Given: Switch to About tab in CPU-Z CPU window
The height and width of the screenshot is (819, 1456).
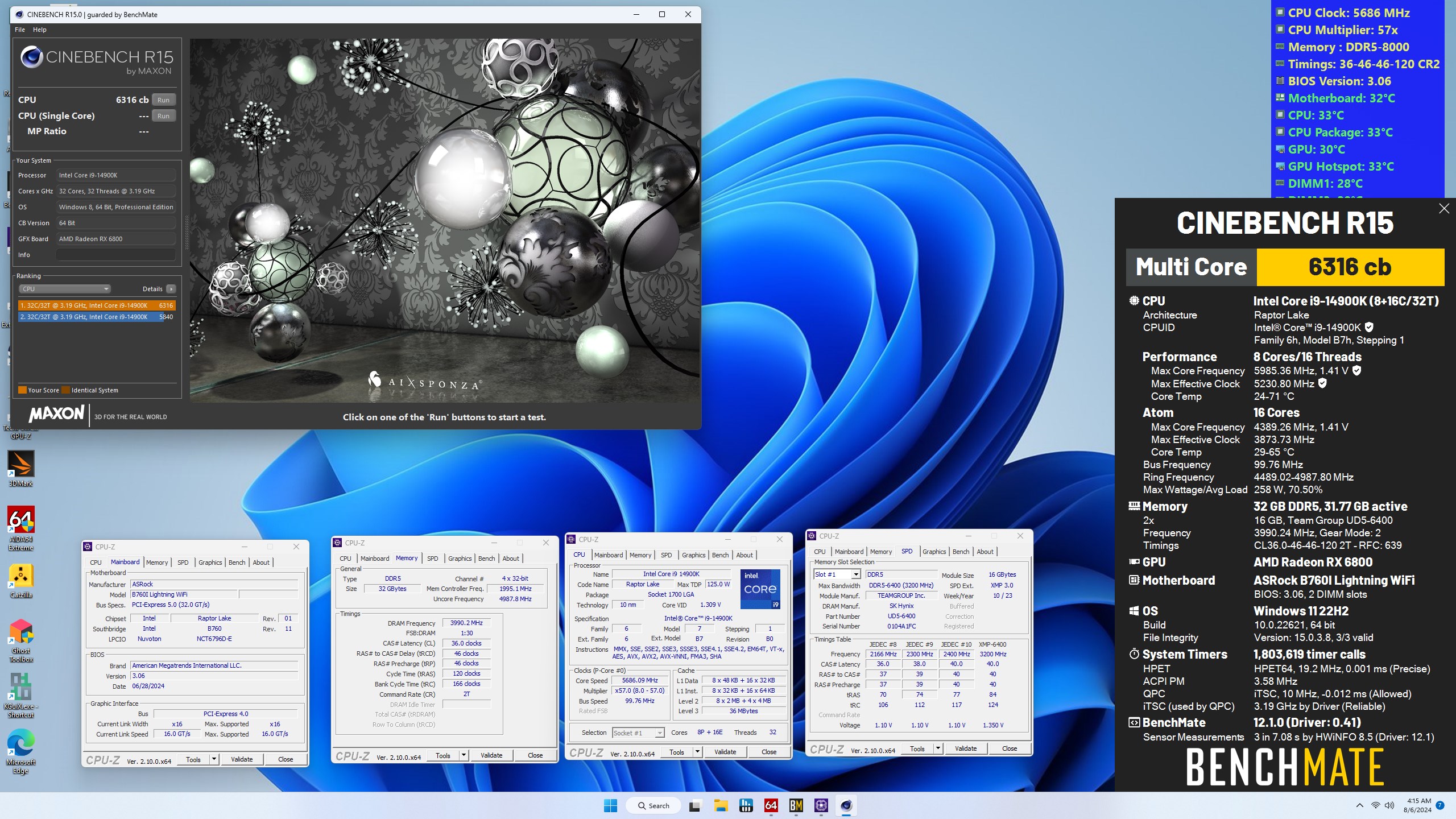Looking at the screenshot, I should click(744, 555).
